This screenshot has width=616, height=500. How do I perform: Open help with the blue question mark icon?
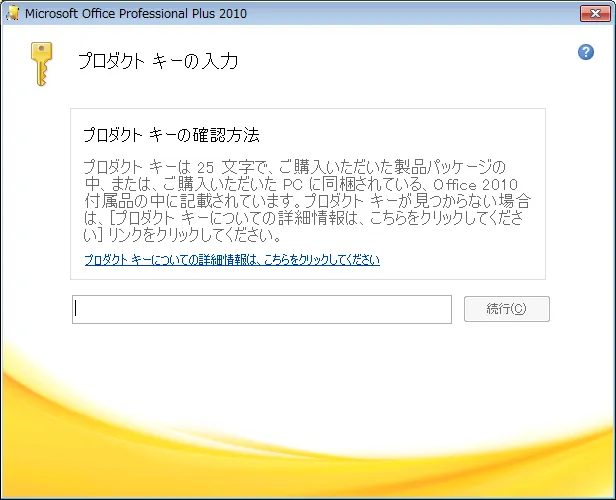[x=586, y=52]
